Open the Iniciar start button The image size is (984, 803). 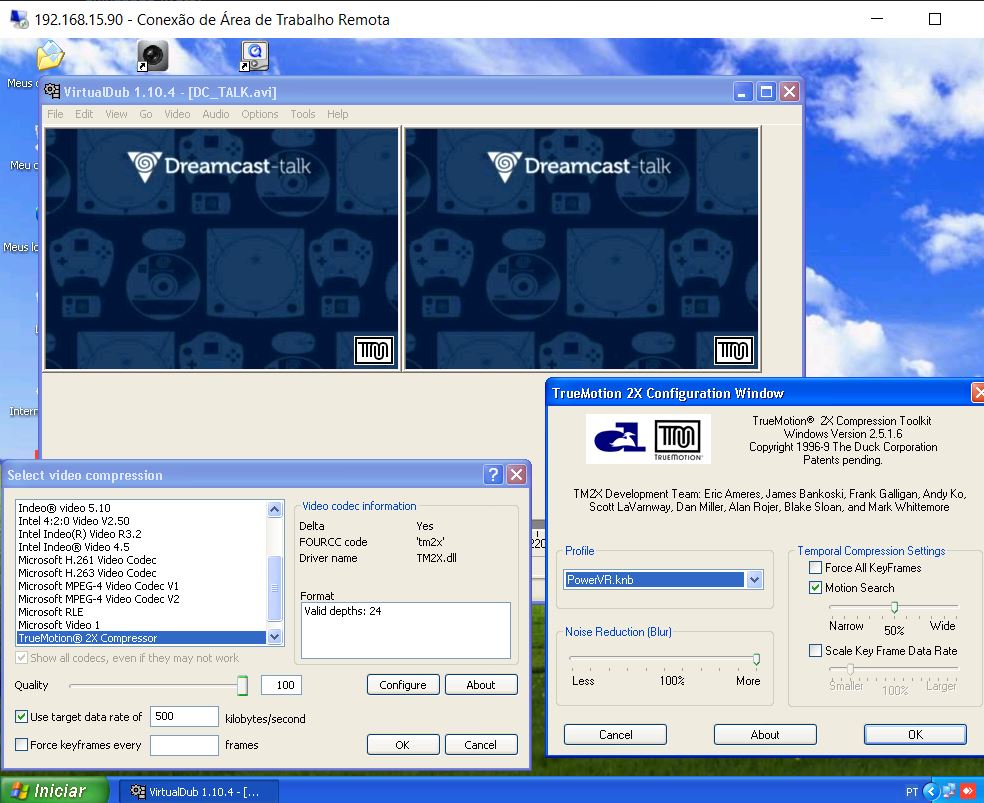[54, 790]
